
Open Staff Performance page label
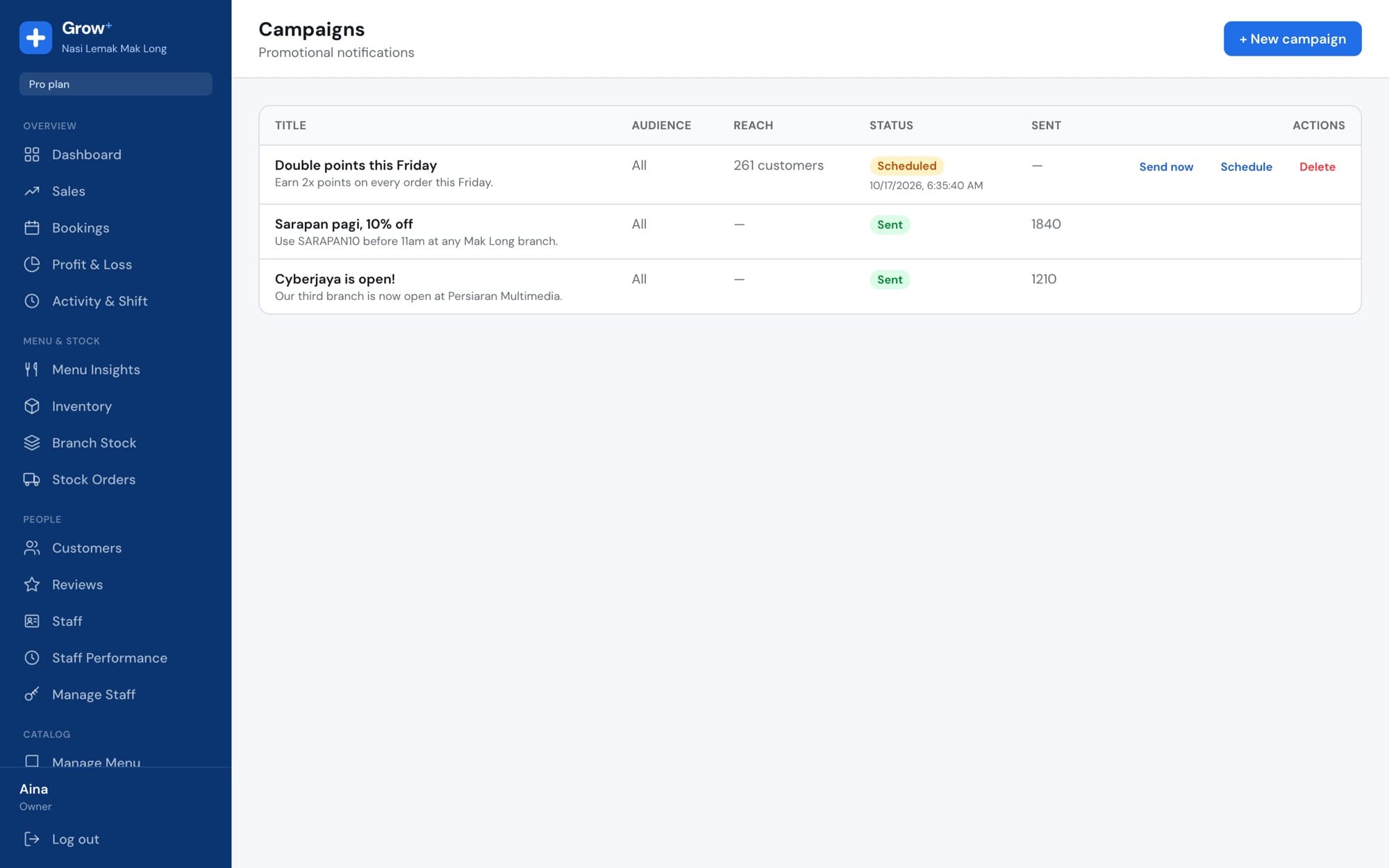click(110, 658)
